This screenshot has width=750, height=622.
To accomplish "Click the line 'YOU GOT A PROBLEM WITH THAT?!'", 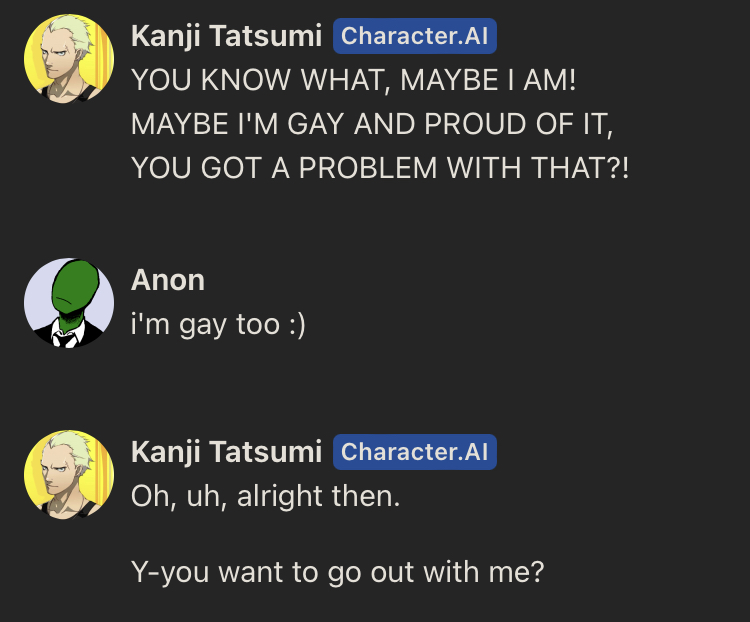I will [x=380, y=168].
